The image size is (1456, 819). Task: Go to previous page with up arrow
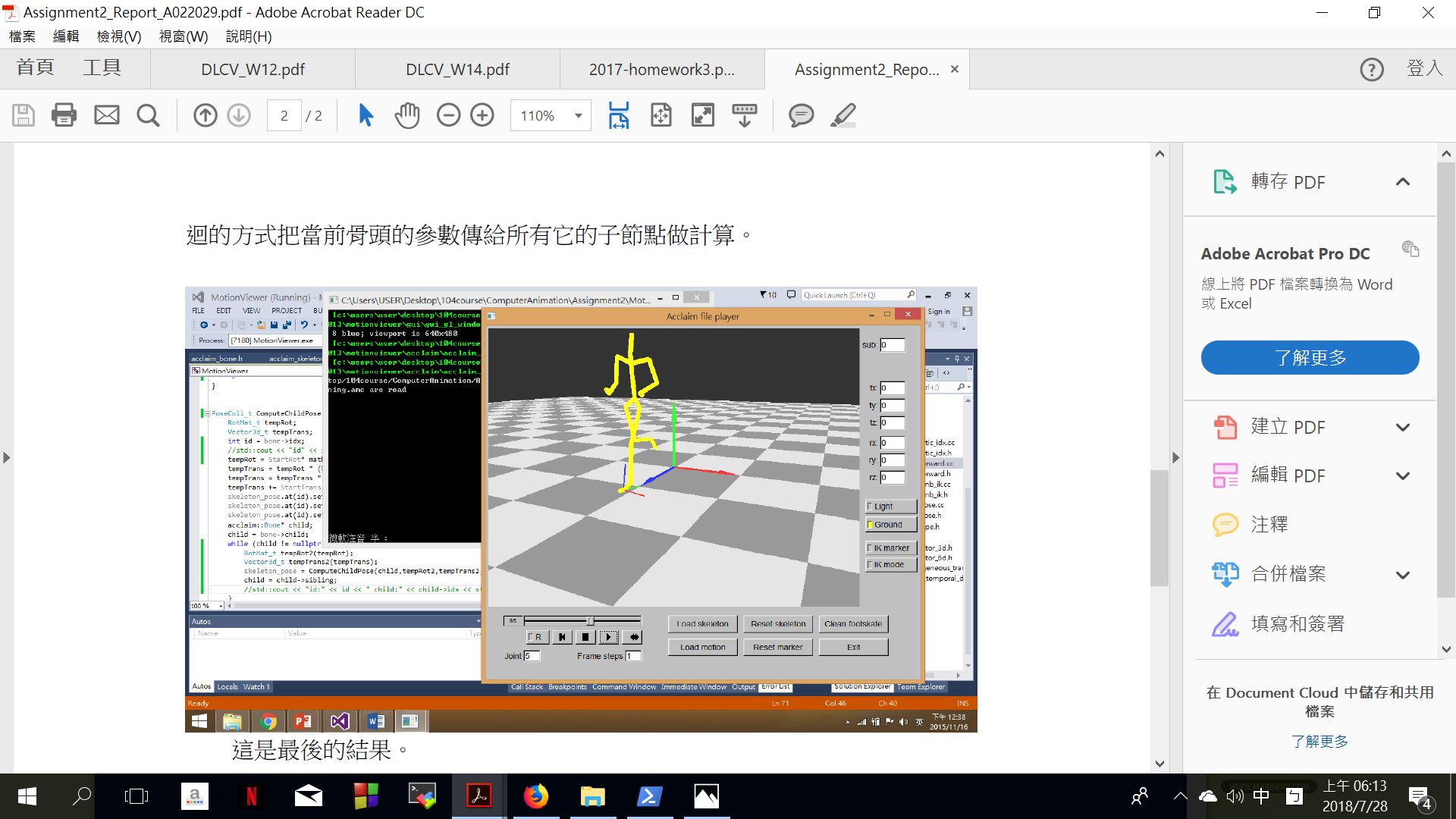205,115
